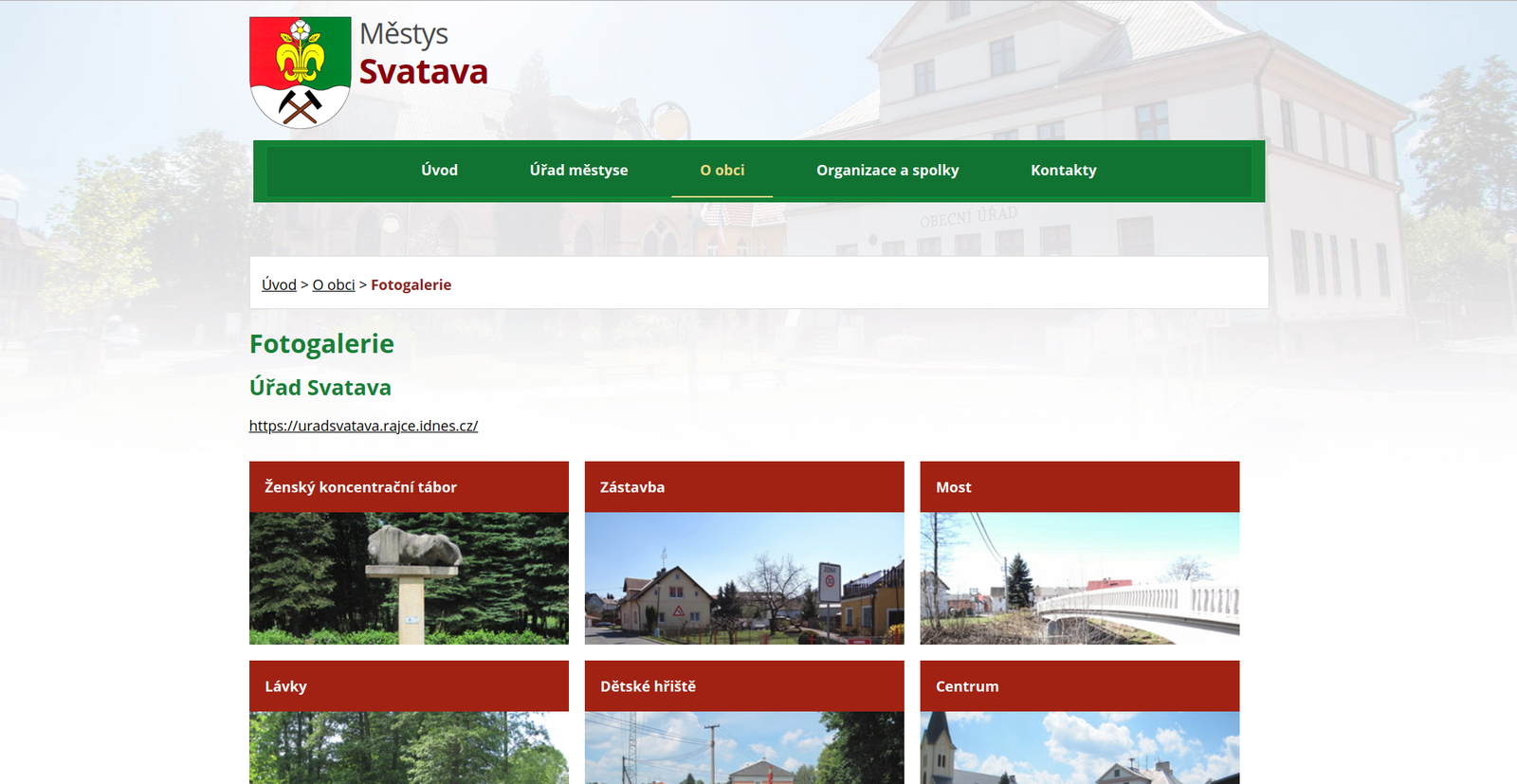This screenshot has height=784, width=1517.
Task: Click the white bridge photo thumbnail
Action: coord(1079,578)
